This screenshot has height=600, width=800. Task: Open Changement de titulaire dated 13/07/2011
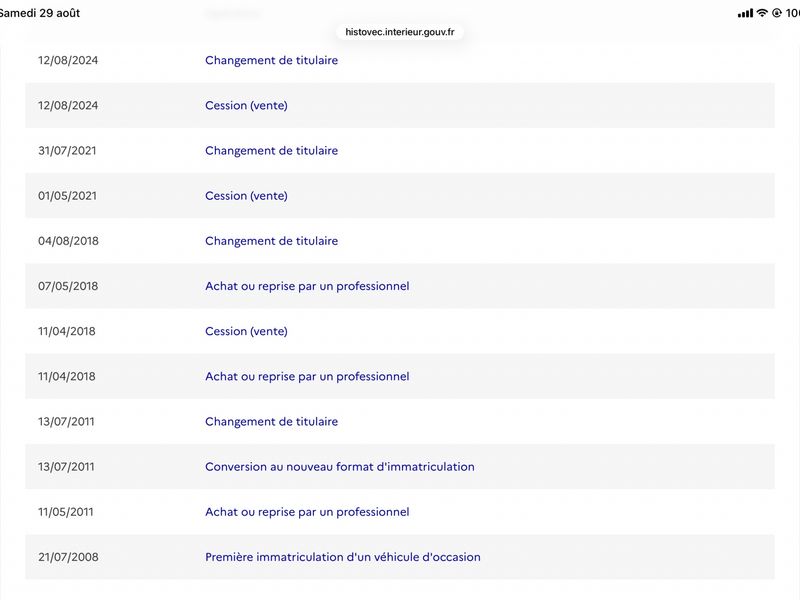pyautogui.click(x=271, y=421)
